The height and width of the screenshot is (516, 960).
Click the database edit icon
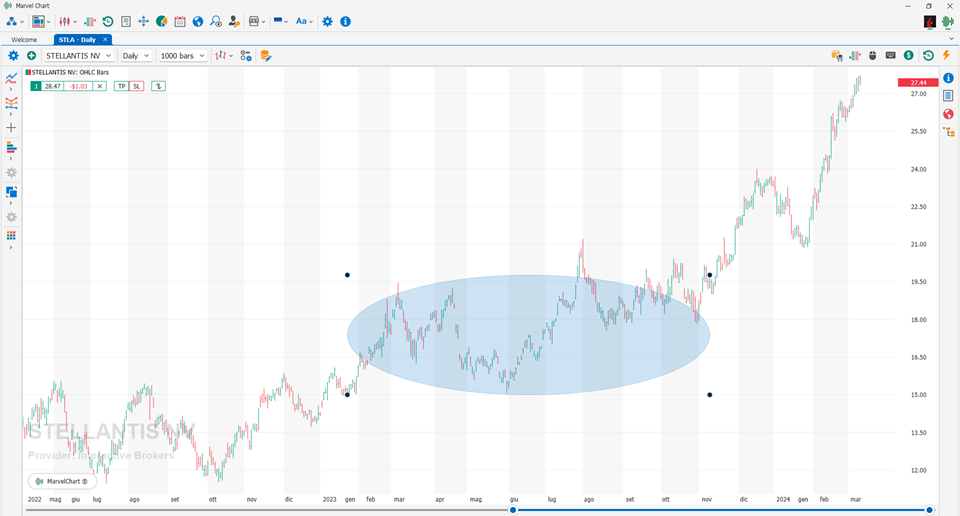coord(266,56)
